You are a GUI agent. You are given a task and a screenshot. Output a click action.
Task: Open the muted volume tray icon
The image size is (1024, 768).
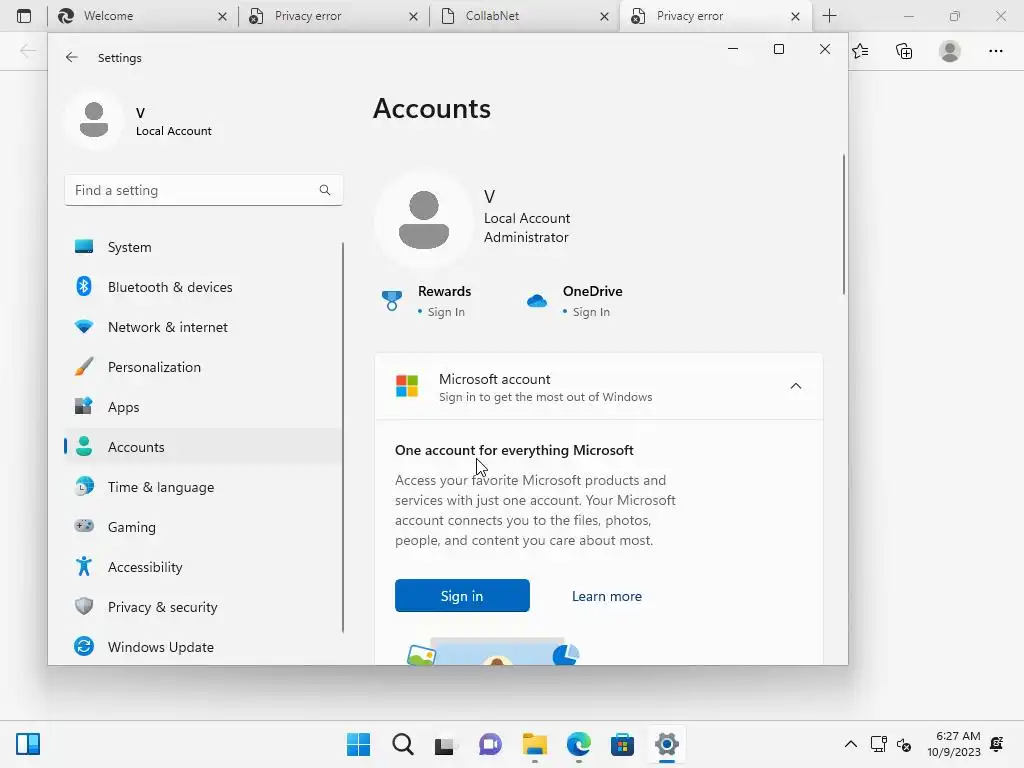[904, 744]
